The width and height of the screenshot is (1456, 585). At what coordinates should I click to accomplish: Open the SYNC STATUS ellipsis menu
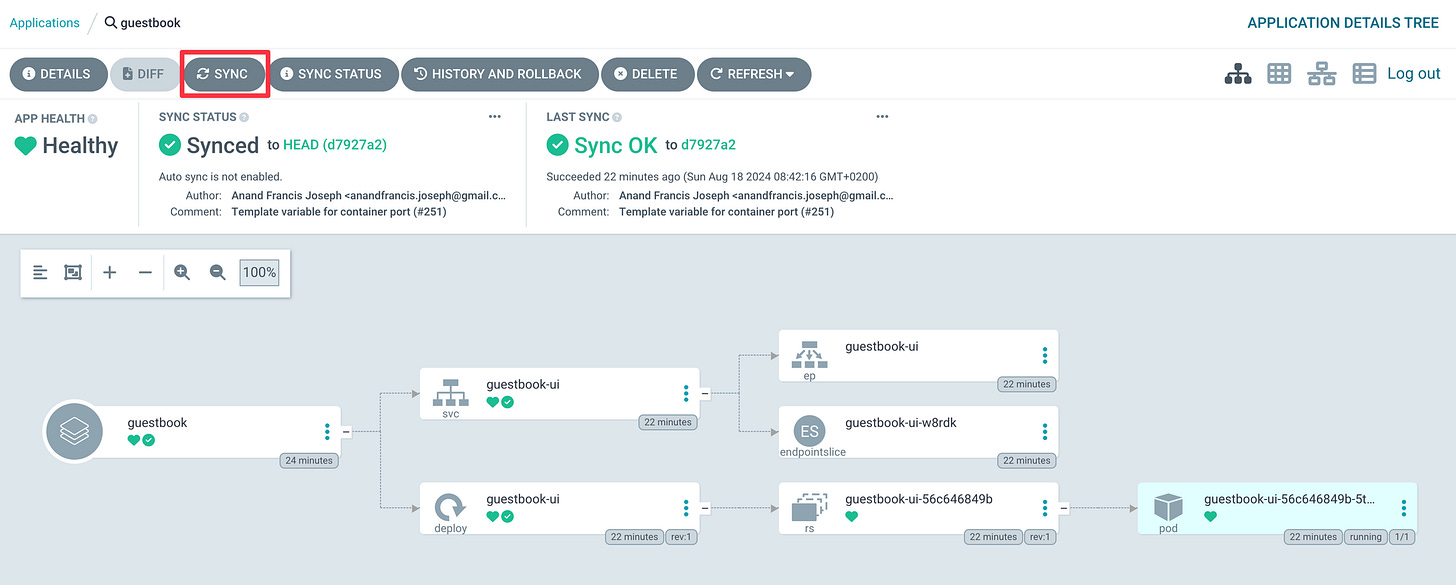click(x=494, y=116)
